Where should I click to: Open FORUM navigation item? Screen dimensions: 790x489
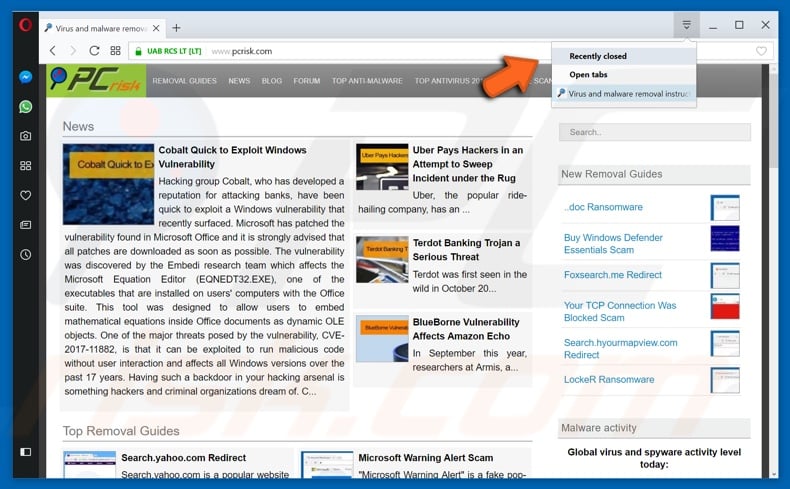tap(307, 81)
